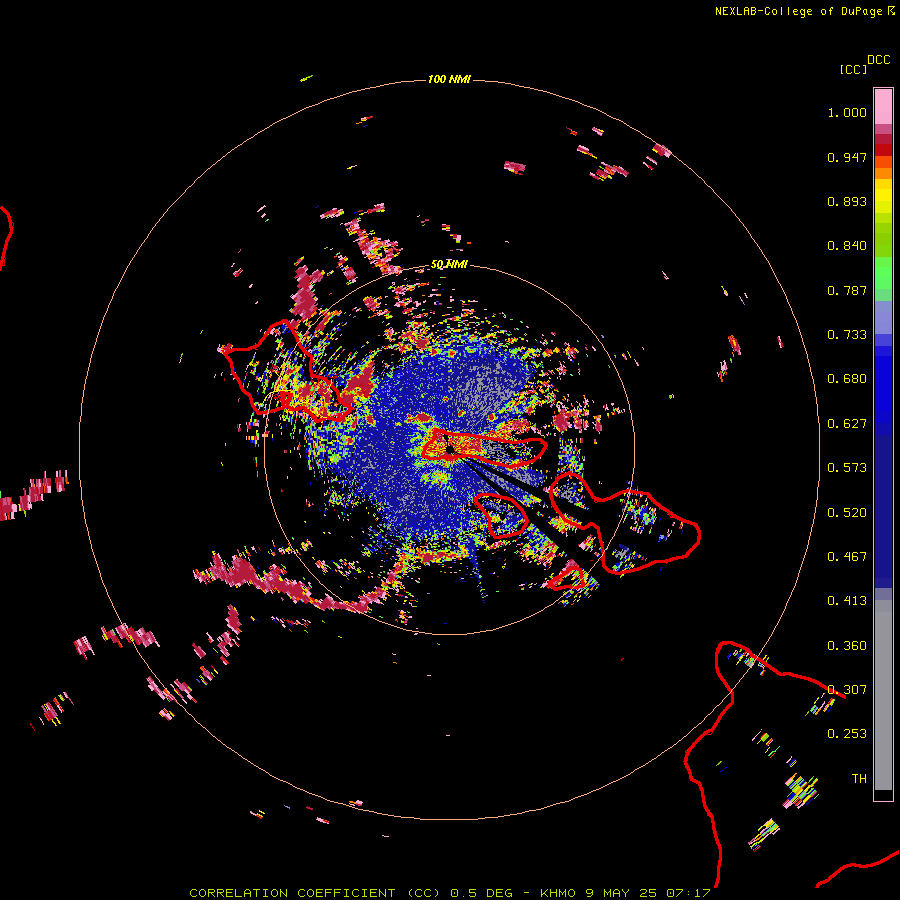Select the 0.733 scale value

point(847,335)
